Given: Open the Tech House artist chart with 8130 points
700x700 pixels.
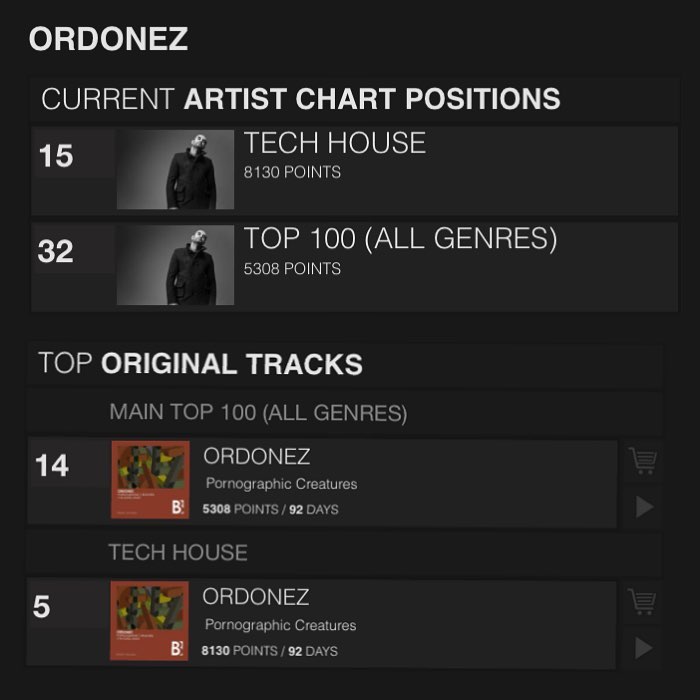Looking at the screenshot, I should tap(334, 144).
